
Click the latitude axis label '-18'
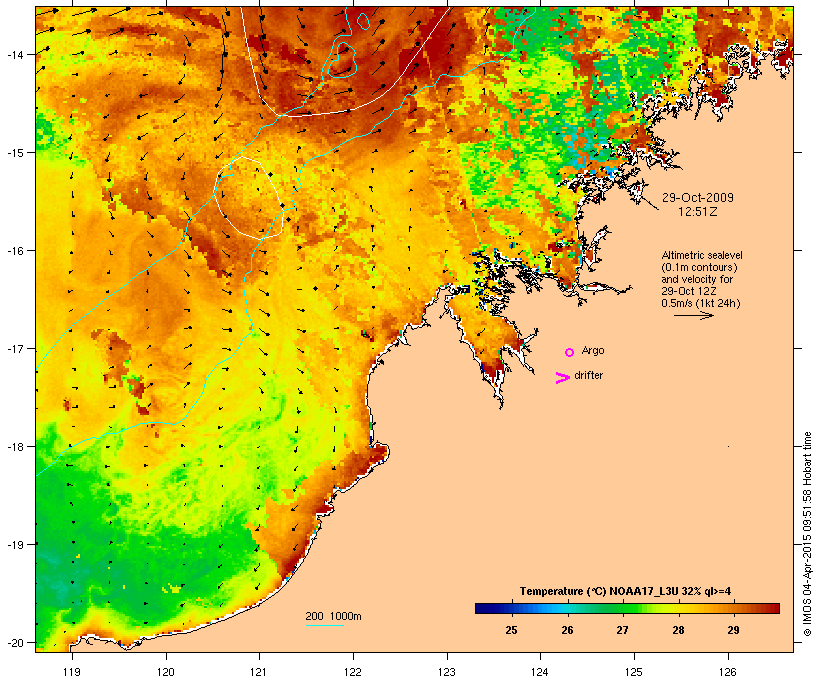click(15, 447)
